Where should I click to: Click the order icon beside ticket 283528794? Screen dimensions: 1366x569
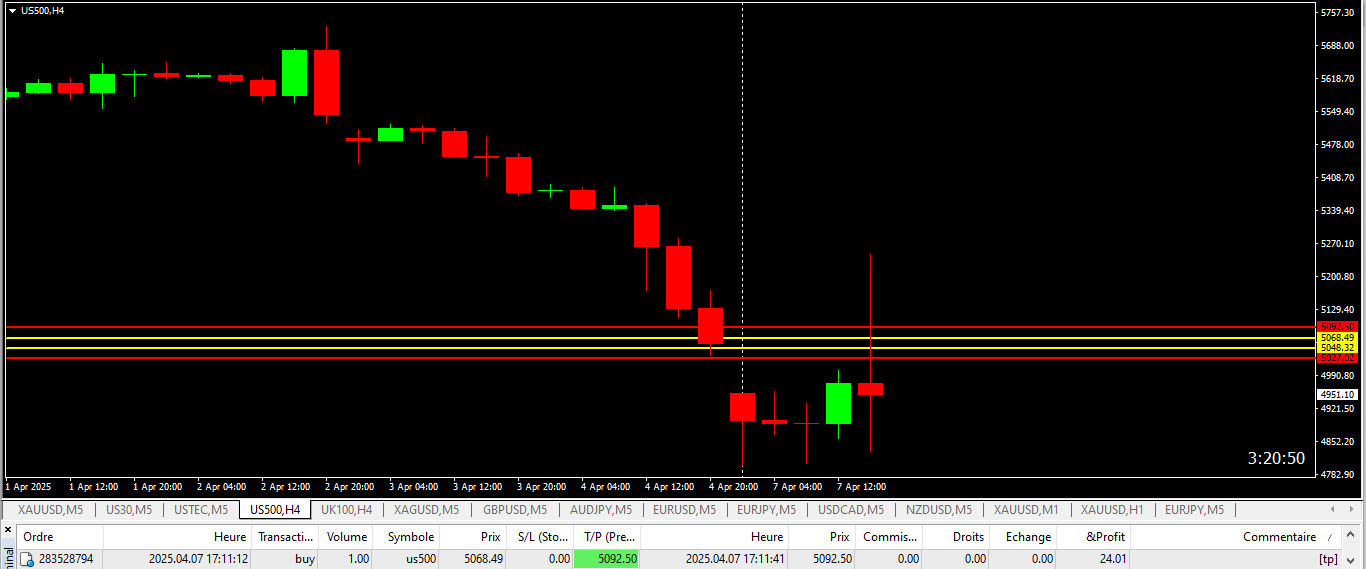tap(27, 559)
